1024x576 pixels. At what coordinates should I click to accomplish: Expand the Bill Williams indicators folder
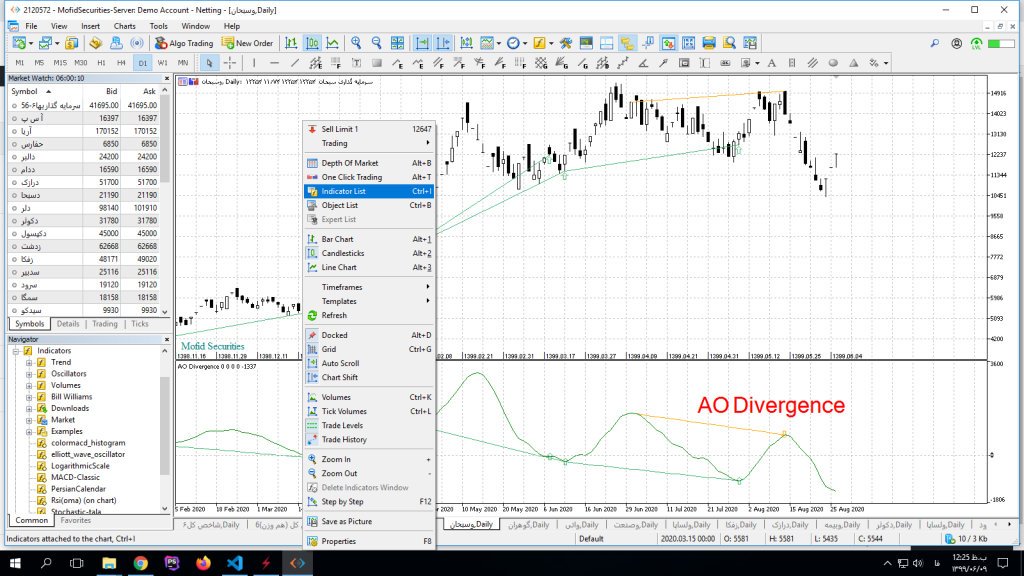click(30, 397)
